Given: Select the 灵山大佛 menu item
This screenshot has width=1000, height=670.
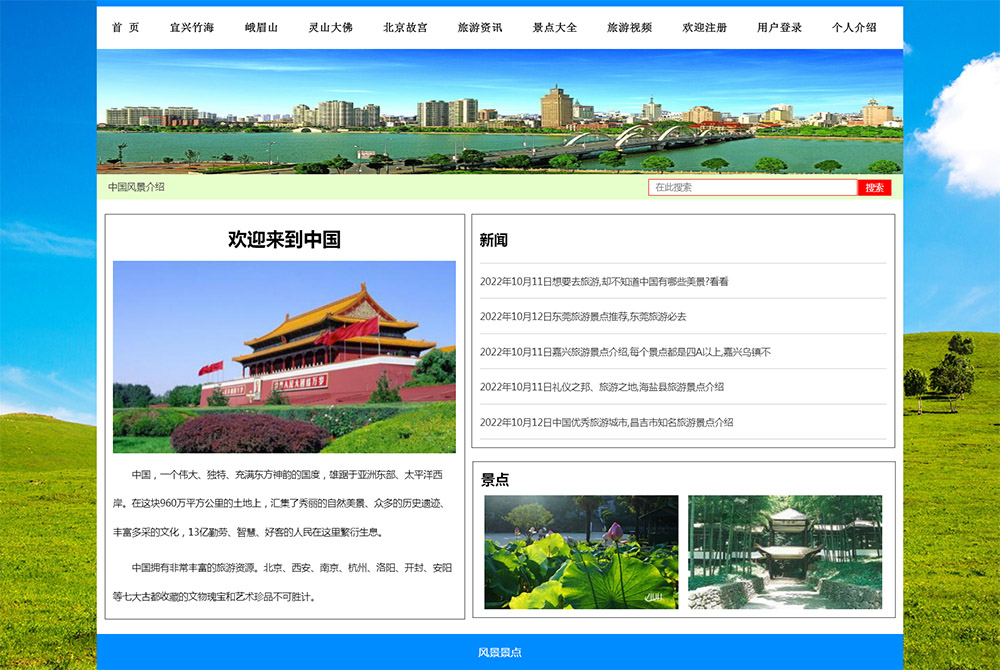Looking at the screenshot, I should (x=330, y=27).
